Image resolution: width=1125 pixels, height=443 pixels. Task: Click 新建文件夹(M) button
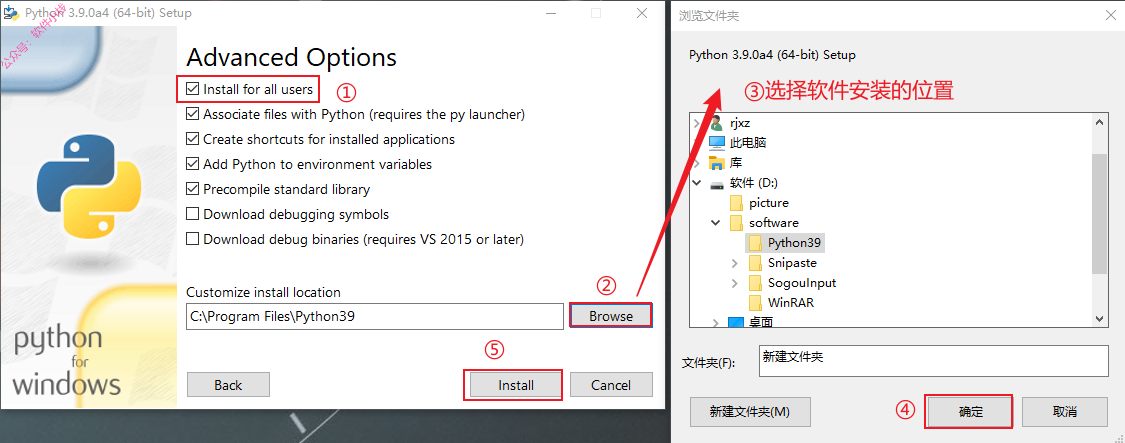750,412
